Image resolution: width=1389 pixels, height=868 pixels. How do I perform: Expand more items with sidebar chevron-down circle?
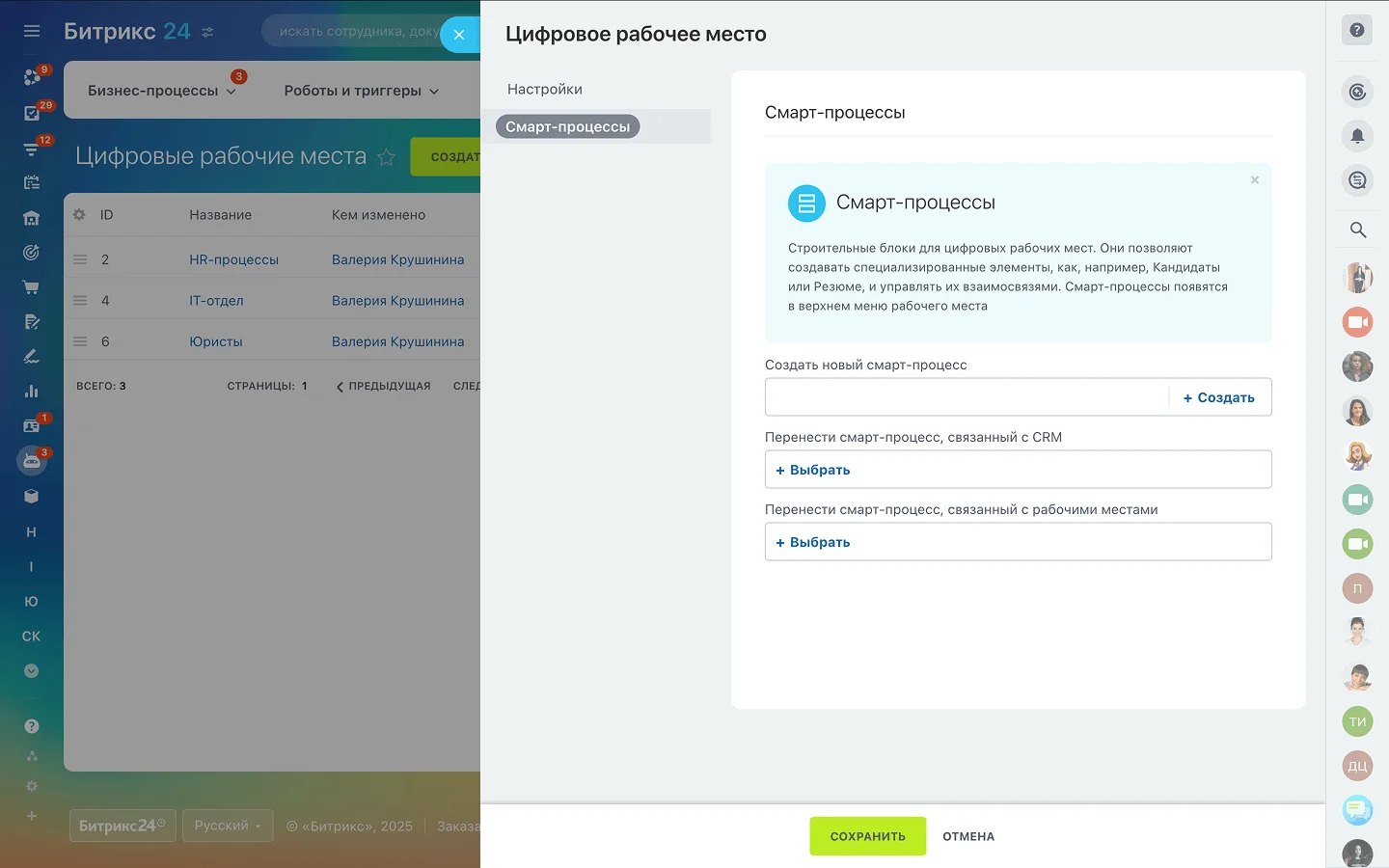pos(32,671)
